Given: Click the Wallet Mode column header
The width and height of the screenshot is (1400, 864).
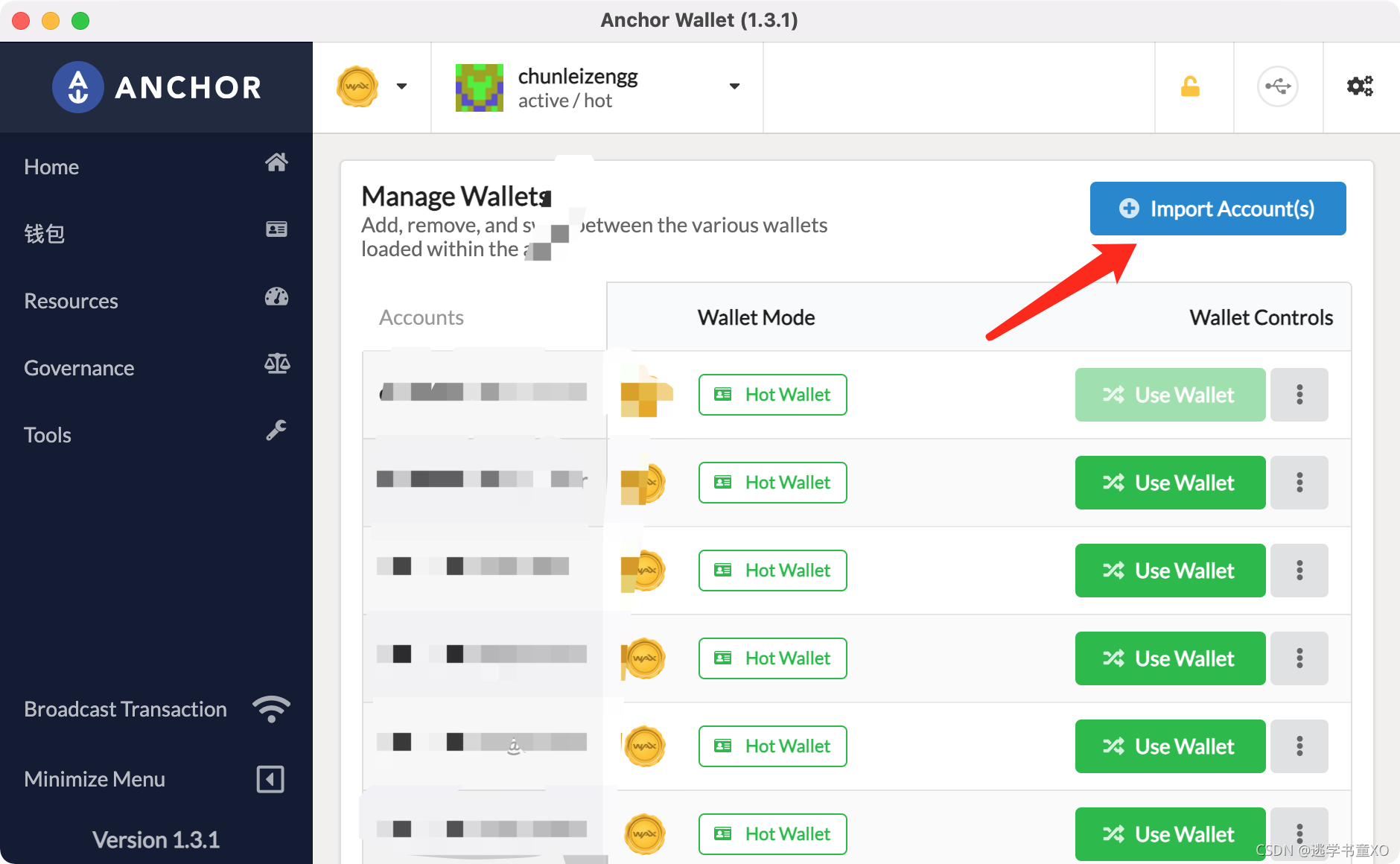Looking at the screenshot, I should [756, 317].
